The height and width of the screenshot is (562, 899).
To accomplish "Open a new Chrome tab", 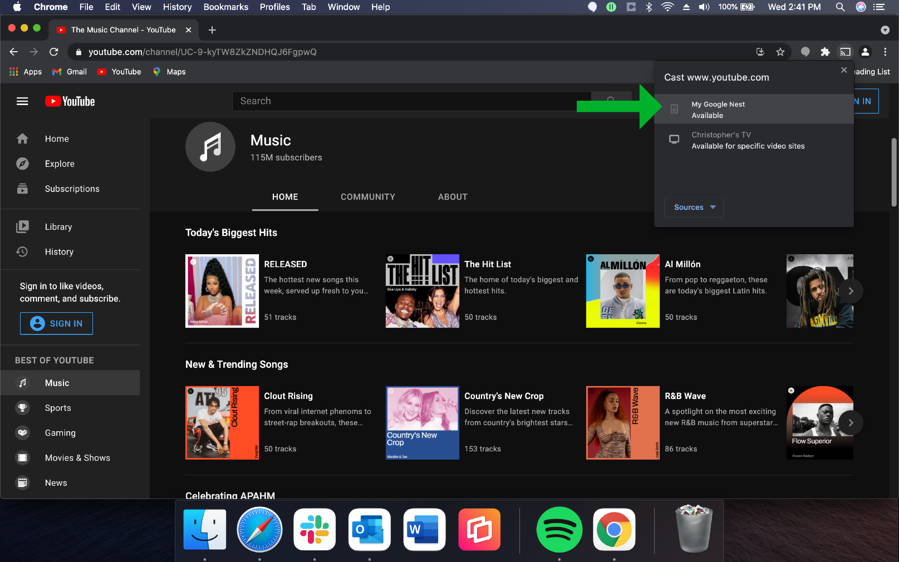I will (x=212, y=30).
